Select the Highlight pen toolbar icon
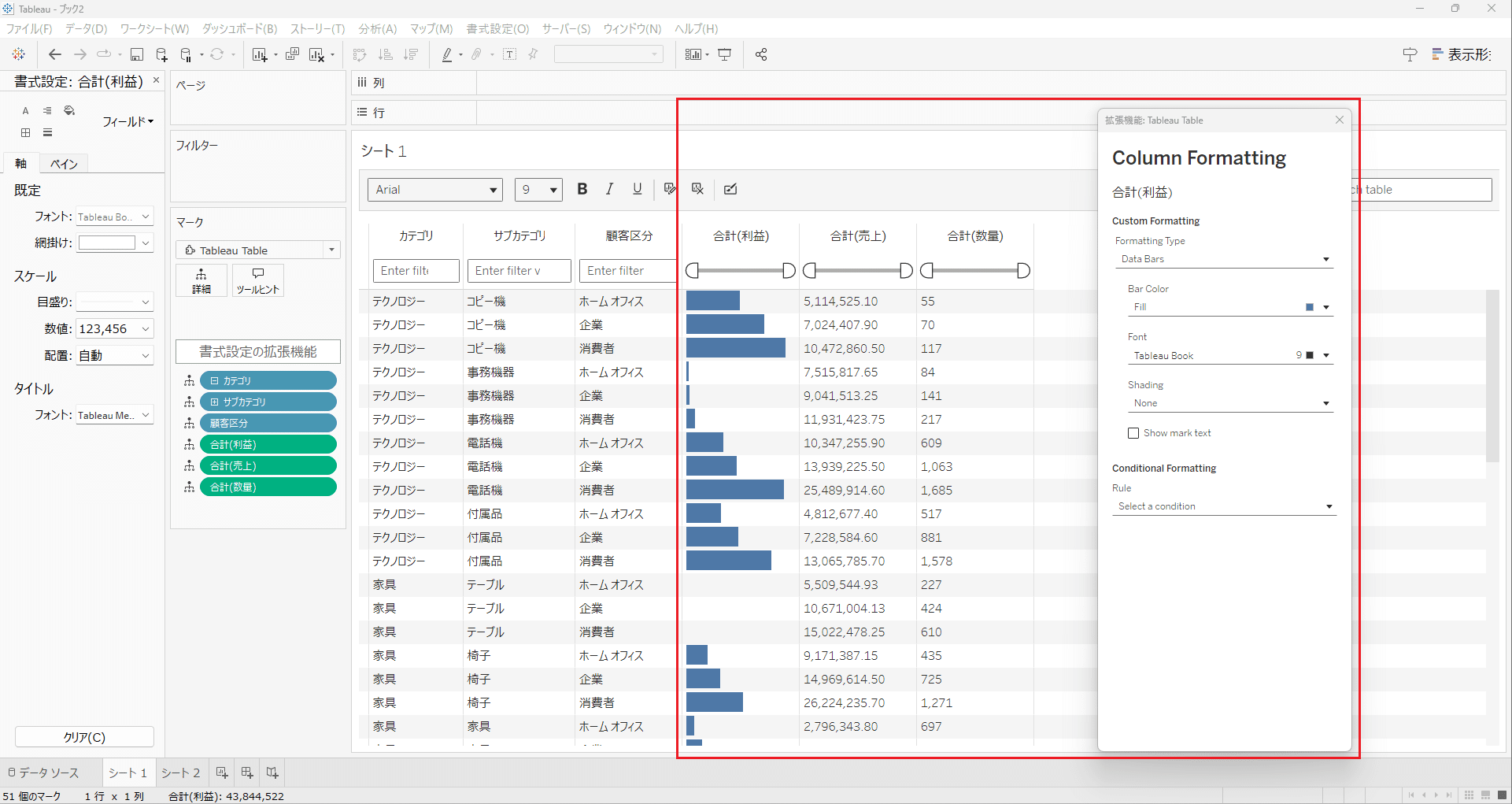1512x804 pixels. click(x=446, y=54)
